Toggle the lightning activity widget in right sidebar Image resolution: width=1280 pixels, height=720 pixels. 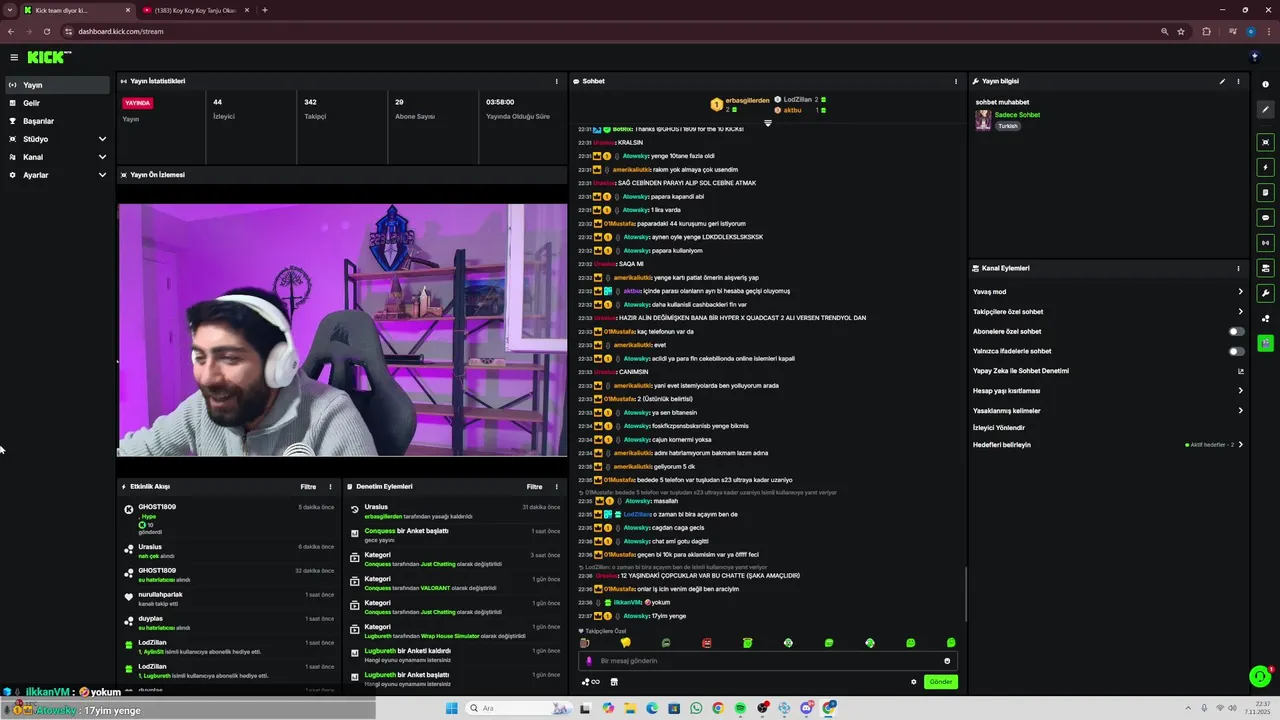pyautogui.click(x=1266, y=167)
